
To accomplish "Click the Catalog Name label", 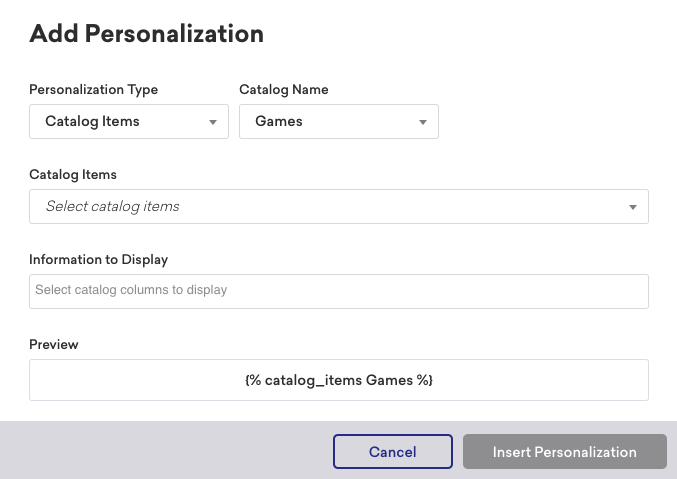I will click(x=284, y=89).
